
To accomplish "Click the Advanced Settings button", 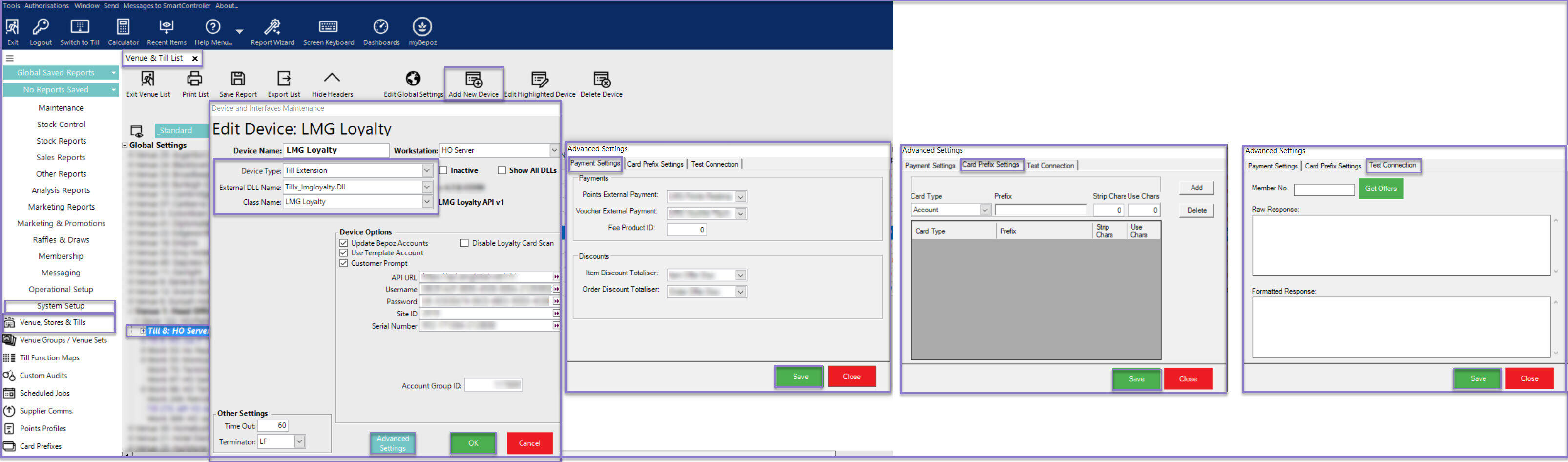I will pyautogui.click(x=393, y=443).
